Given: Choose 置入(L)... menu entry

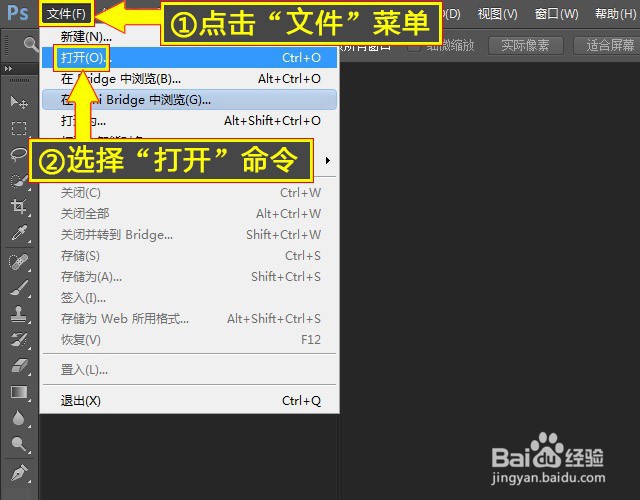Looking at the screenshot, I should [x=189, y=370].
